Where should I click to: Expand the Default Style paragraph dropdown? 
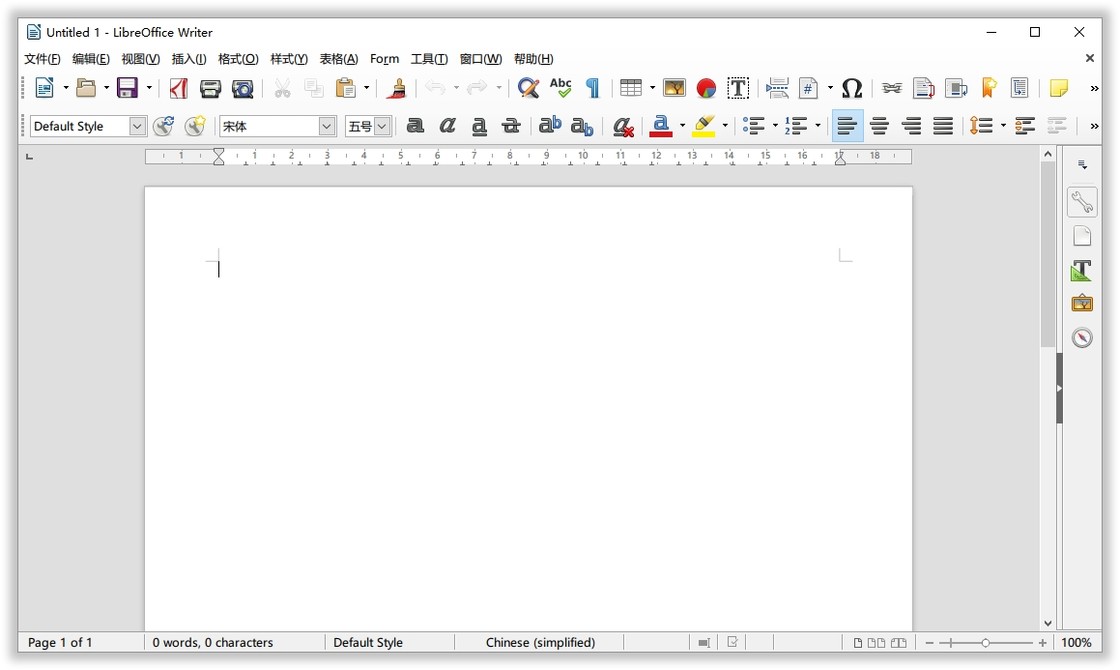pos(137,126)
